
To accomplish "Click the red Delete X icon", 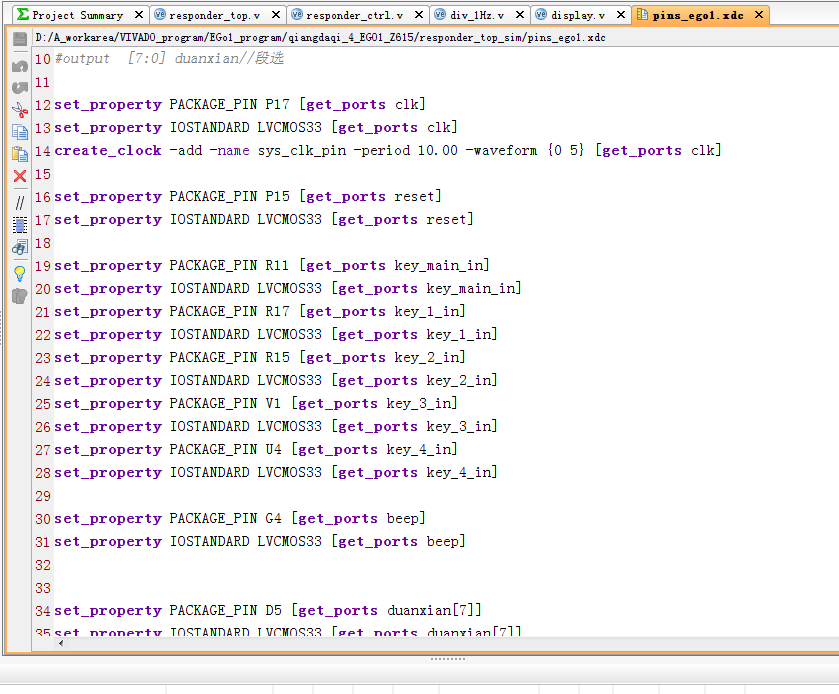I will pyautogui.click(x=19, y=176).
